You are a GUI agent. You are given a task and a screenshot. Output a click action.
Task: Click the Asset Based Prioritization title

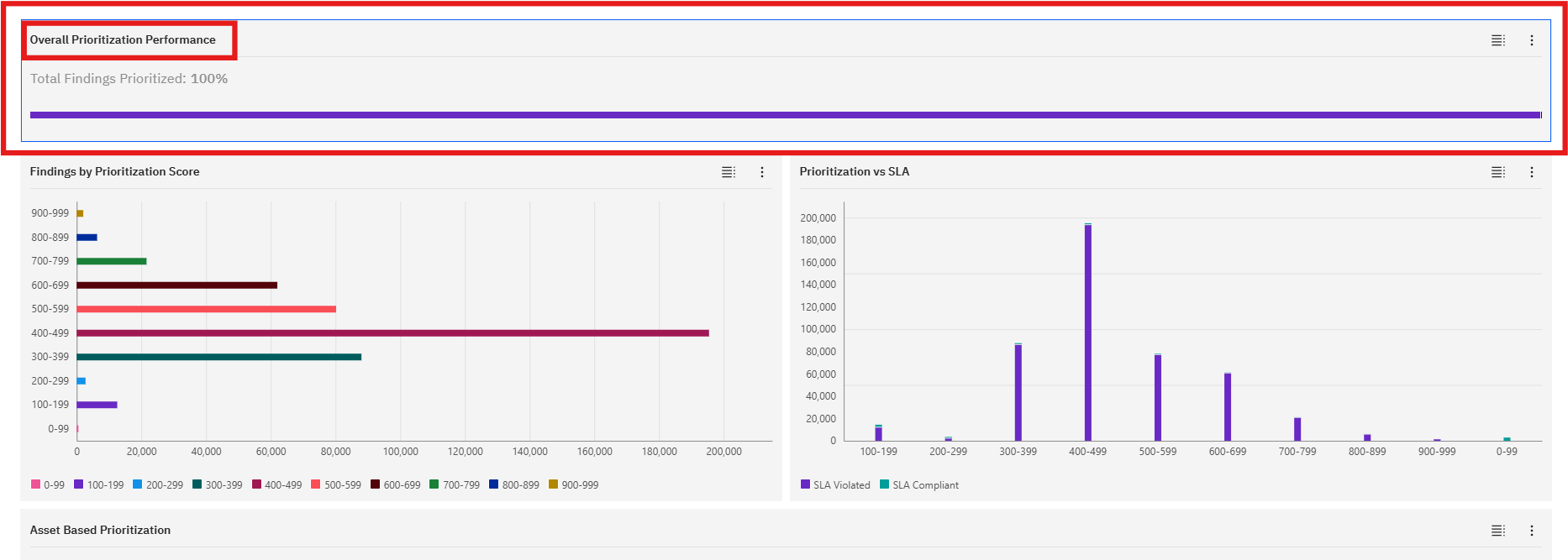tap(100, 530)
